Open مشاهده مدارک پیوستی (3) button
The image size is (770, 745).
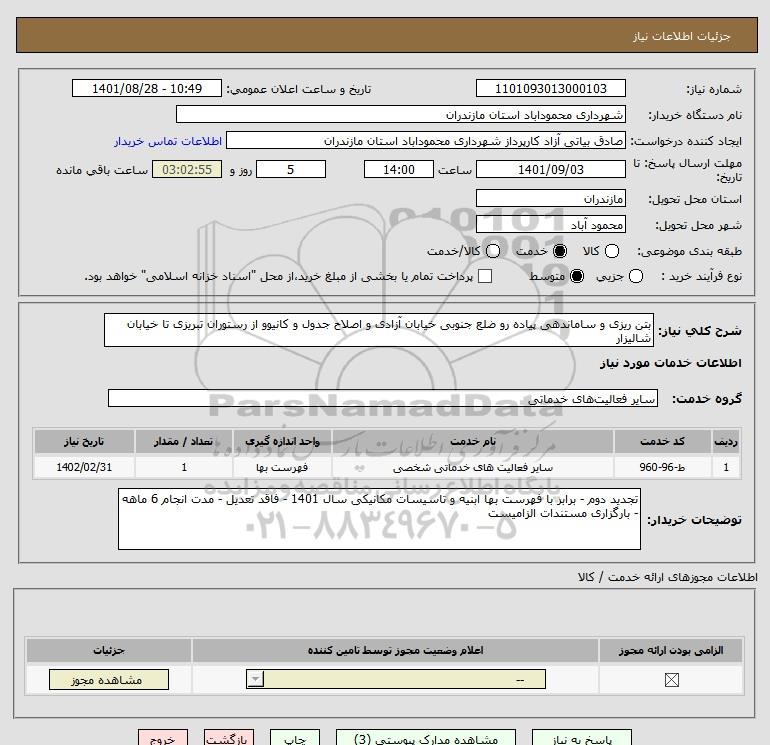(426, 738)
